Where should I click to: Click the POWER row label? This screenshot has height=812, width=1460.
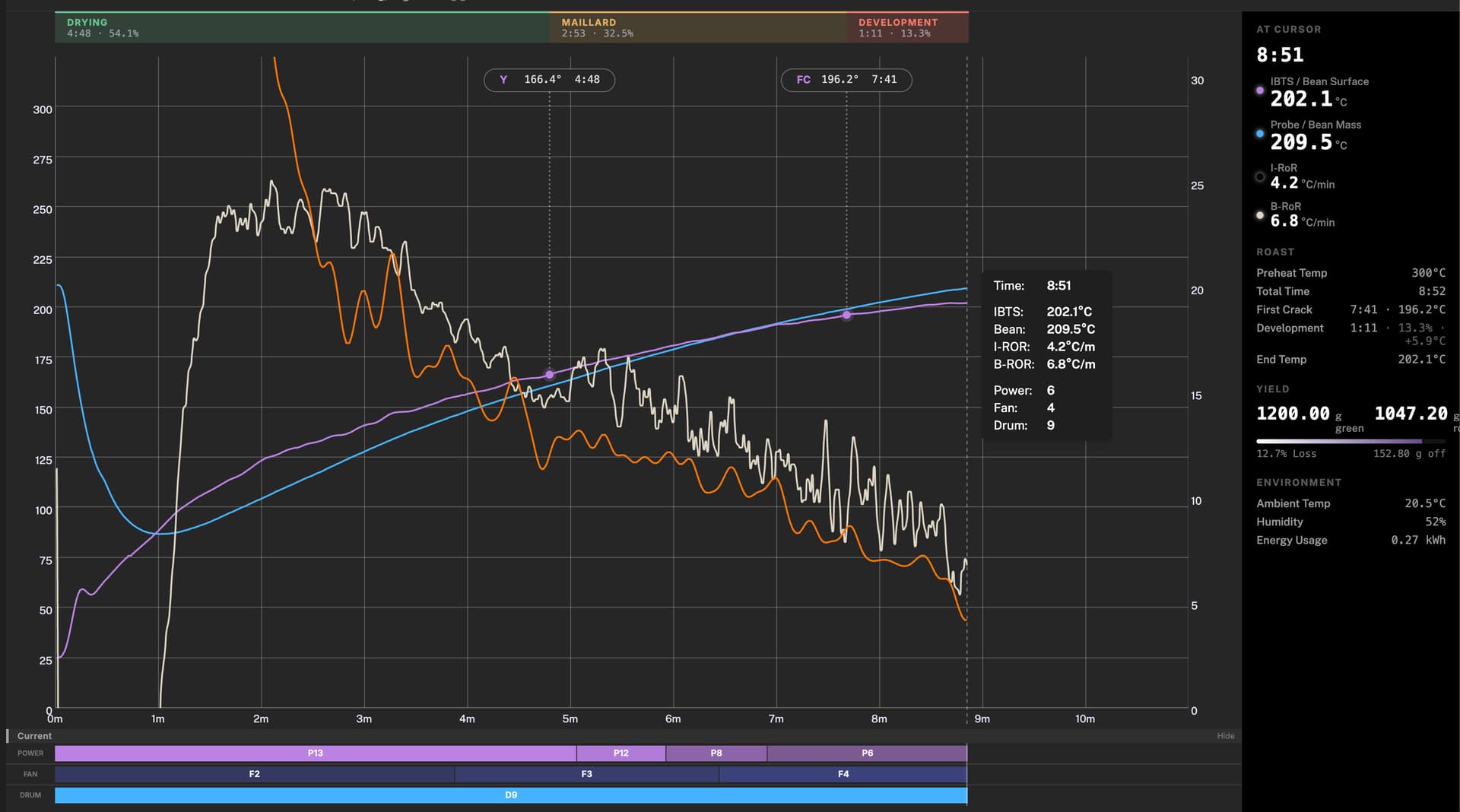tap(30, 753)
